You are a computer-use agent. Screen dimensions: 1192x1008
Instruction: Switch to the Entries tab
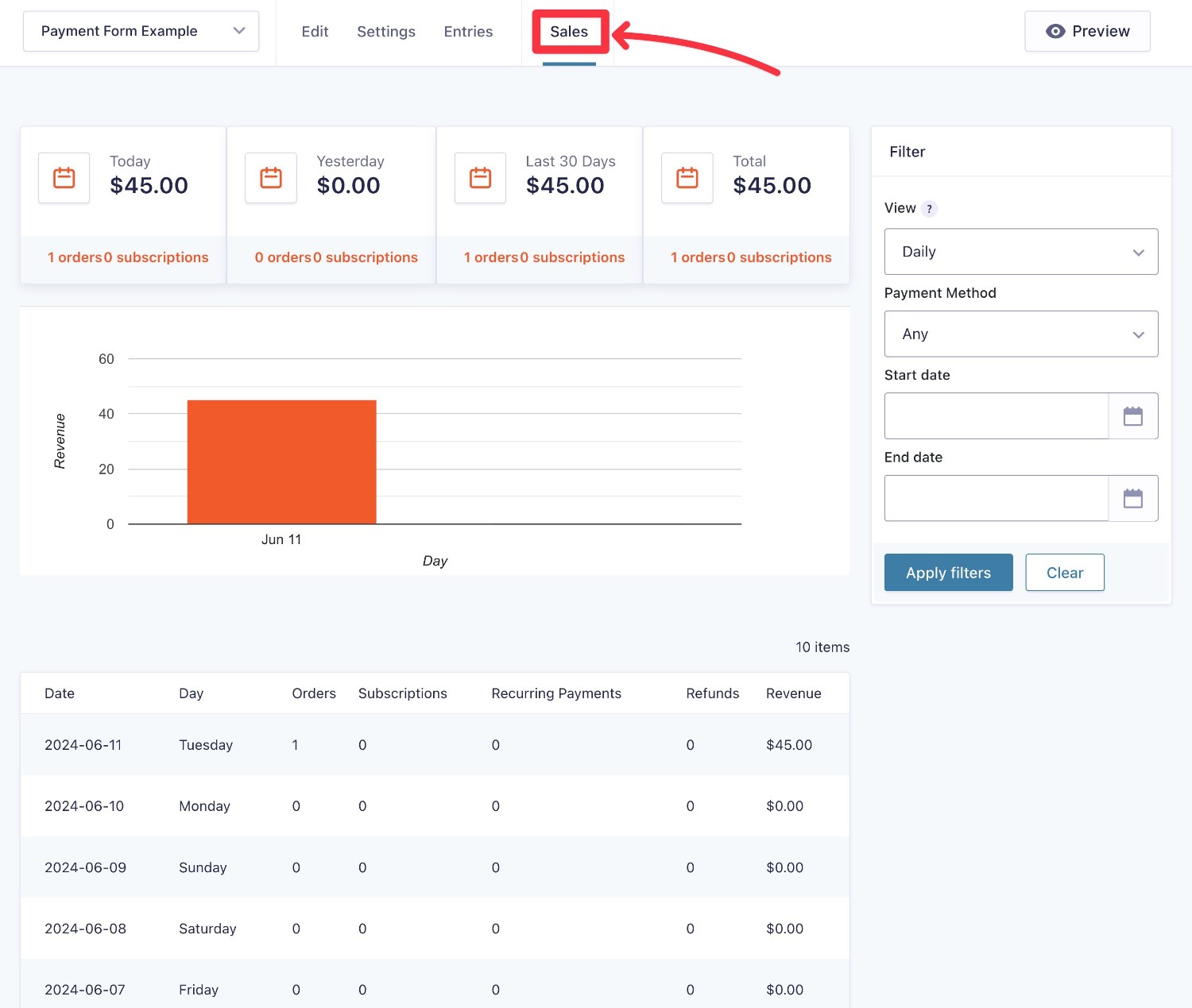(x=468, y=32)
